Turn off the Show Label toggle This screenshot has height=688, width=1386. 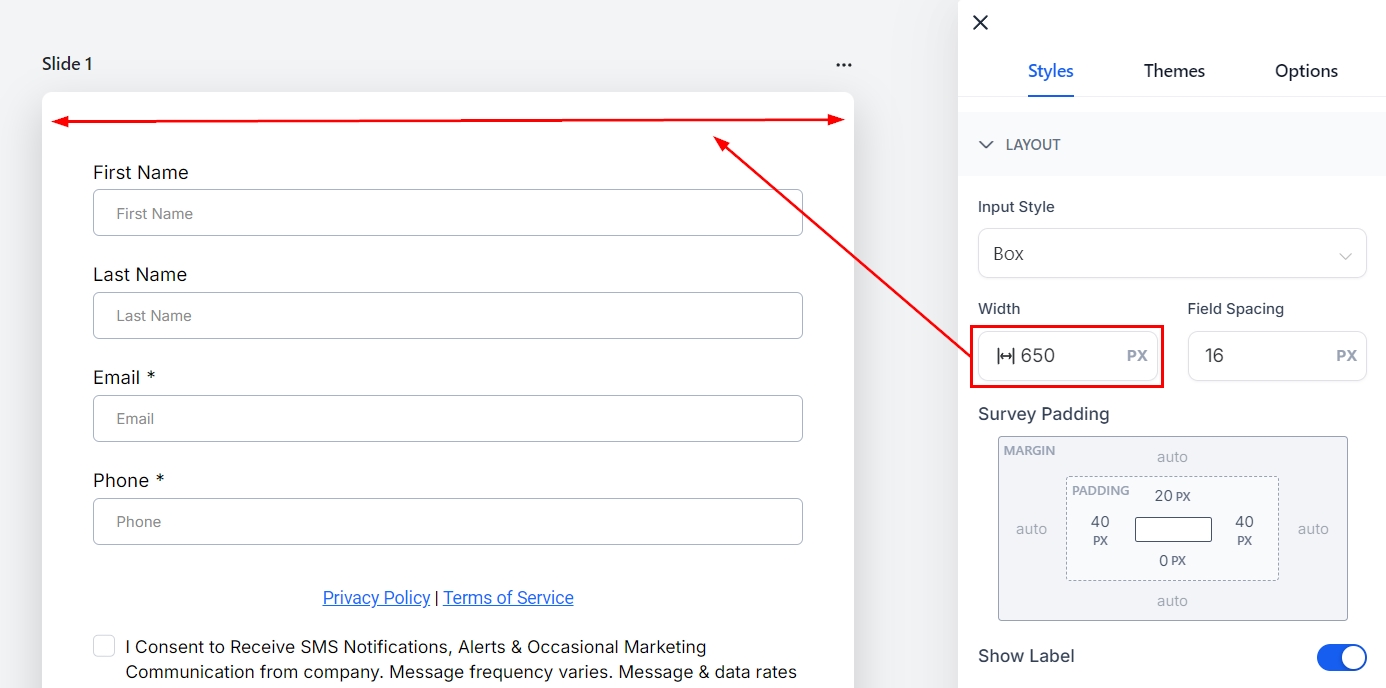click(x=1340, y=657)
